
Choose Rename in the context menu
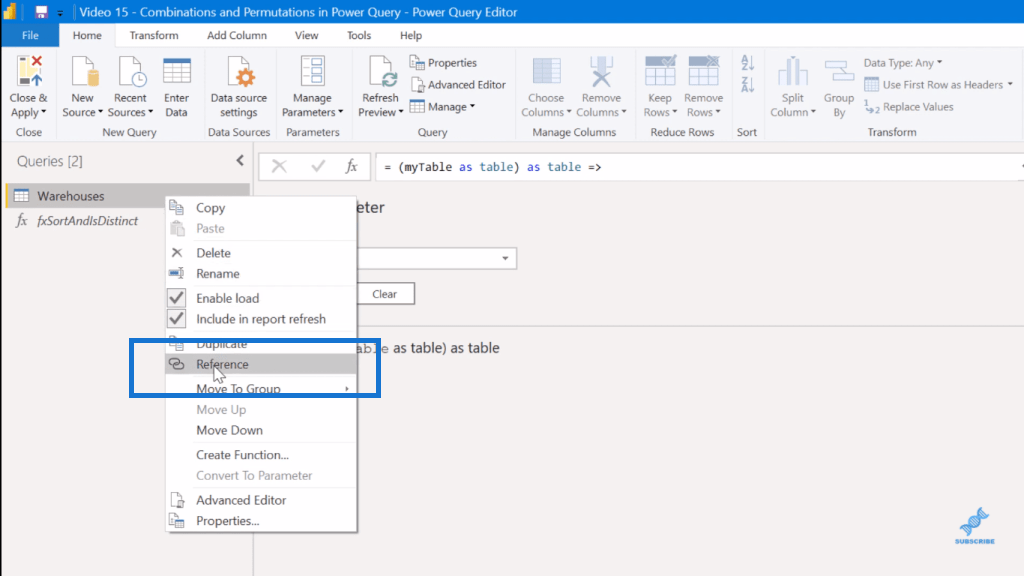(261, 274)
